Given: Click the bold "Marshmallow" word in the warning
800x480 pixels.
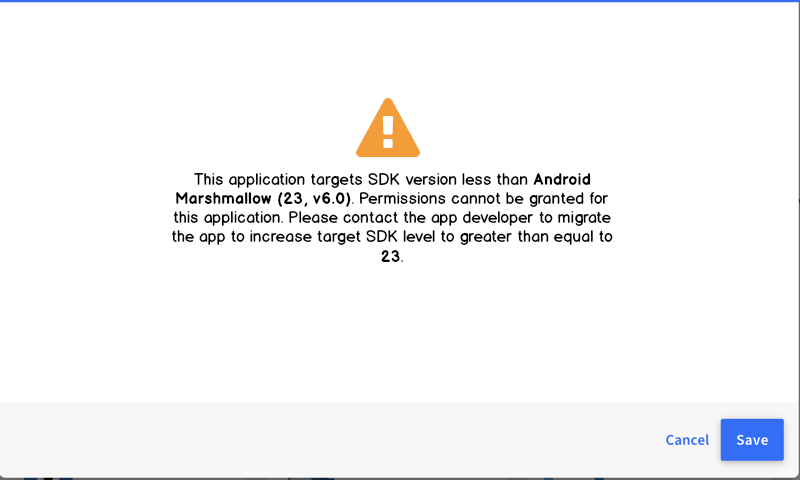Looking at the screenshot, I should point(223,198).
